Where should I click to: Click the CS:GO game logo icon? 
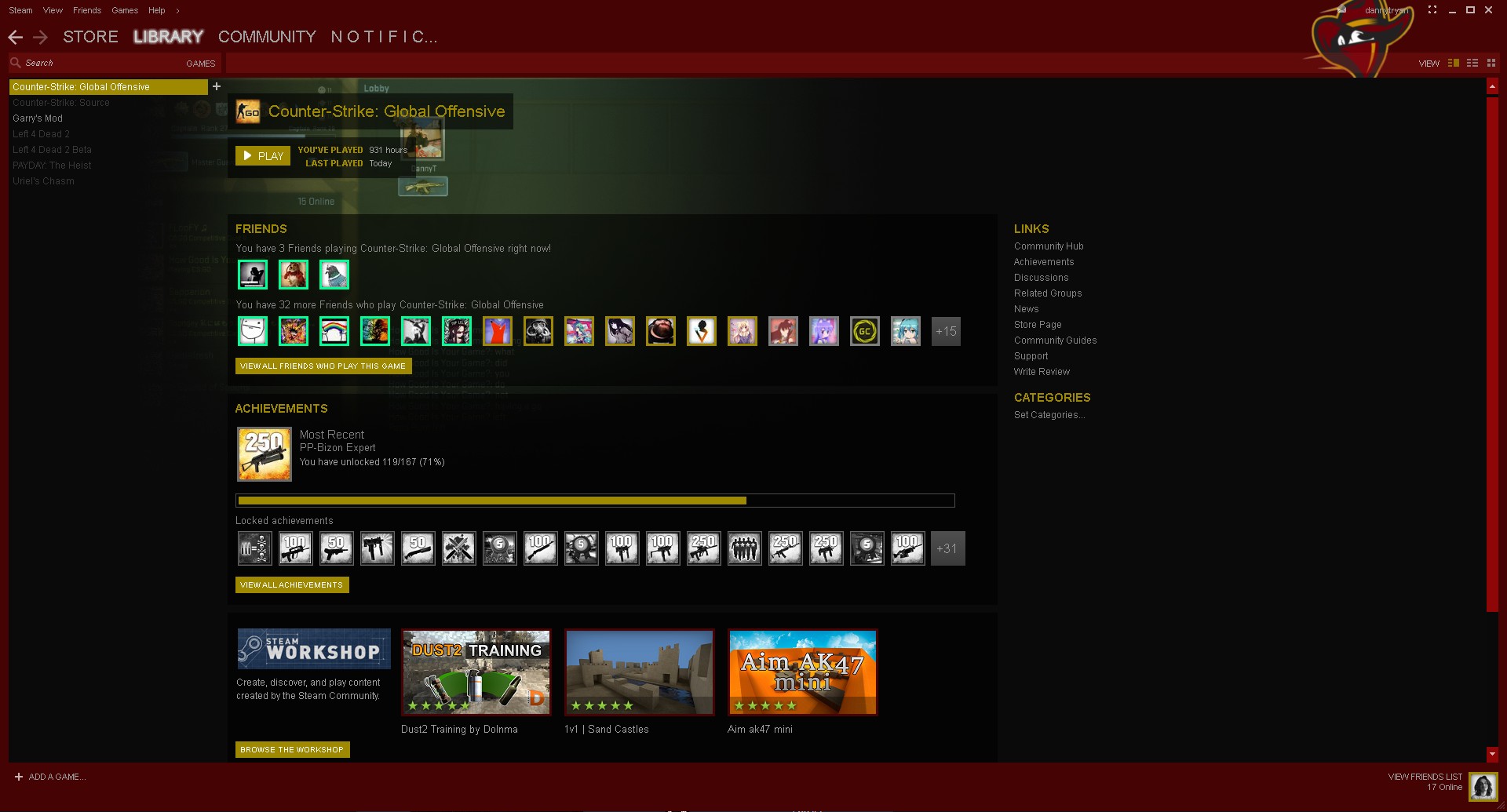click(248, 111)
